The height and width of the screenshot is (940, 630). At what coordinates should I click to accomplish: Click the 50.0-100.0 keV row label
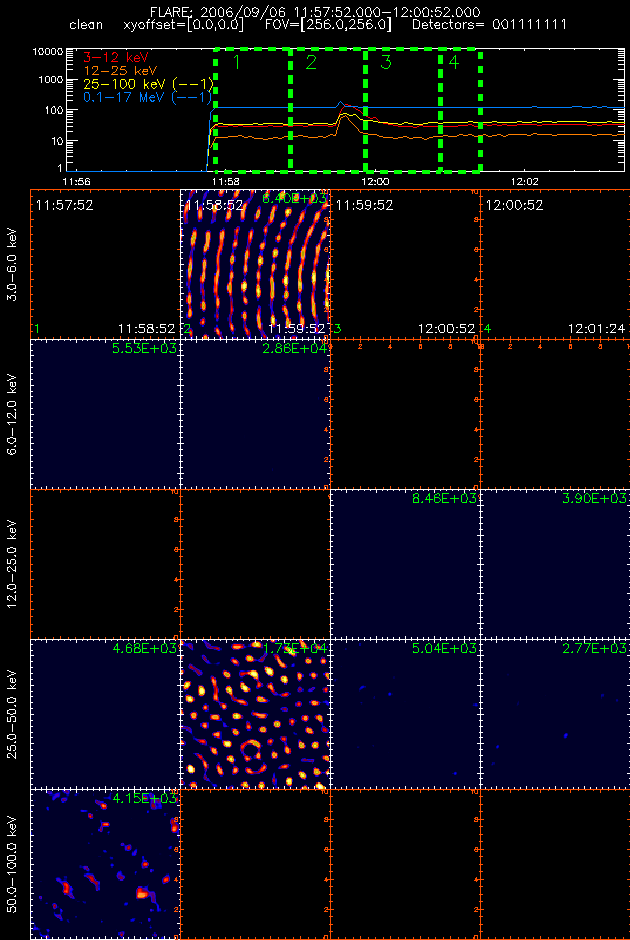12,864
